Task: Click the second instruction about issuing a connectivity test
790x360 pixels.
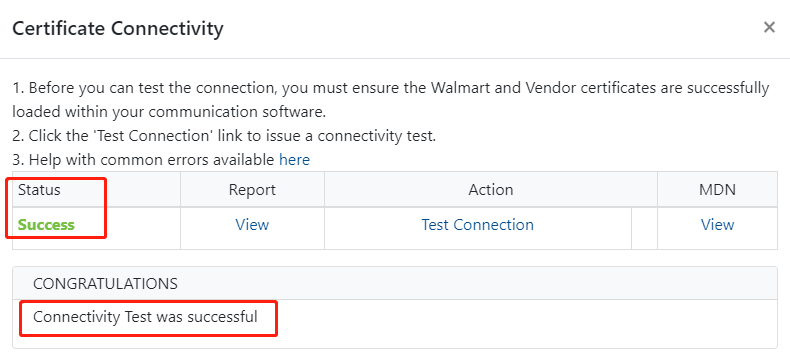Action: tap(224, 136)
